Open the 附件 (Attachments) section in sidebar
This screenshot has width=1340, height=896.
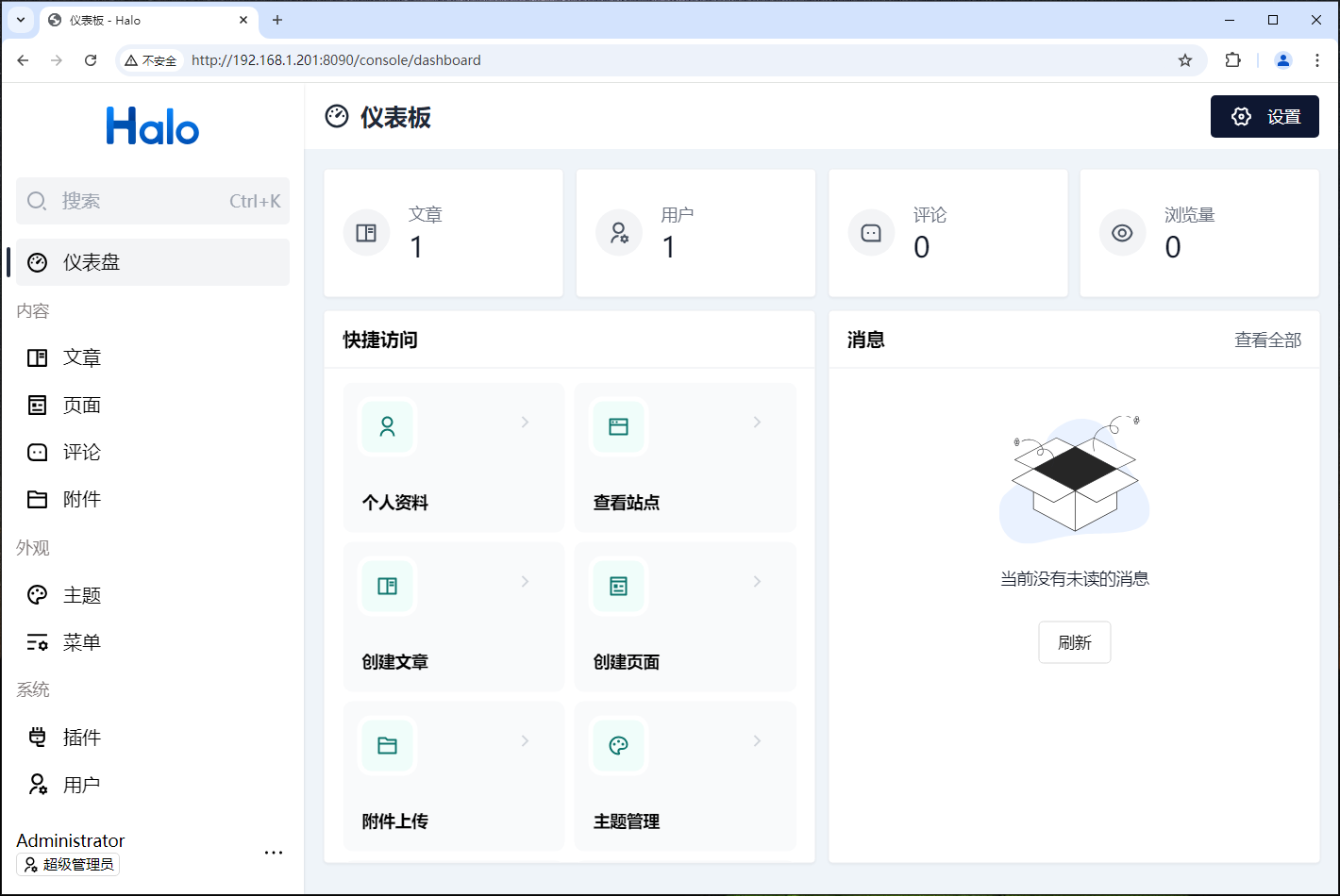[83, 499]
